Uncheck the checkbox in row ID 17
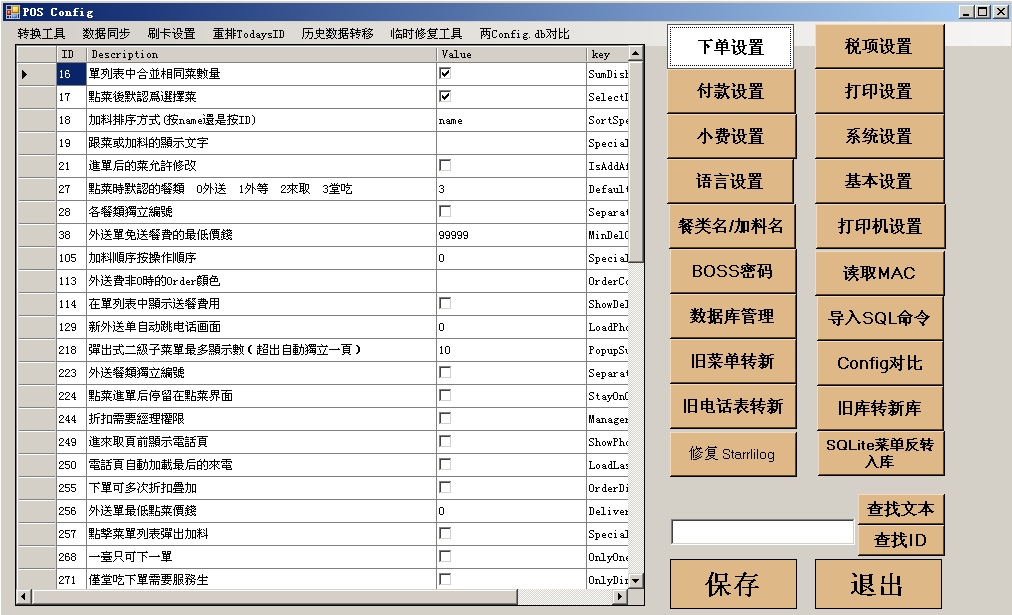The image size is (1012, 615). coord(445,97)
